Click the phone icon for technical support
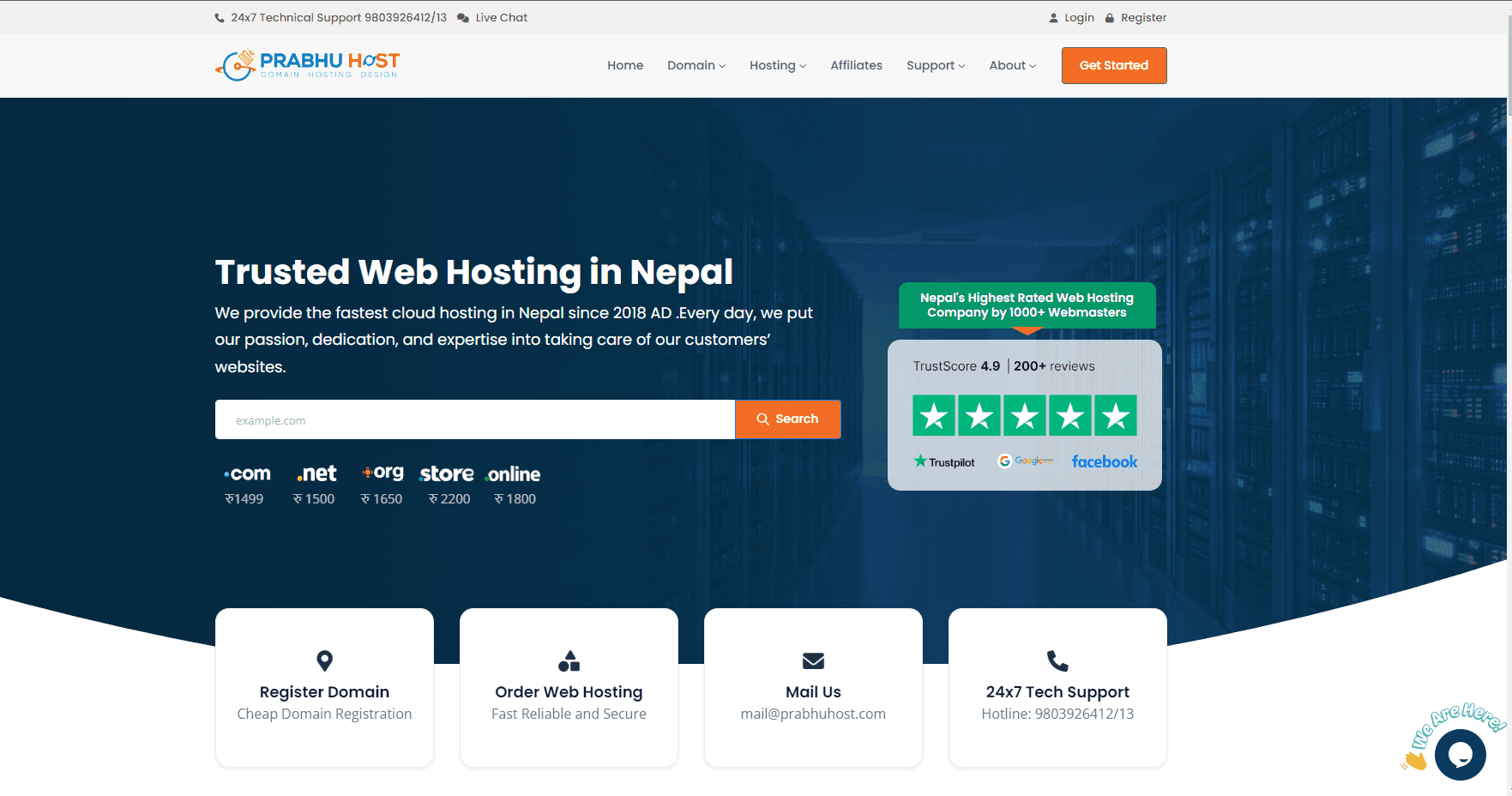This screenshot has width=1512, height=796. tap(220, 18)
